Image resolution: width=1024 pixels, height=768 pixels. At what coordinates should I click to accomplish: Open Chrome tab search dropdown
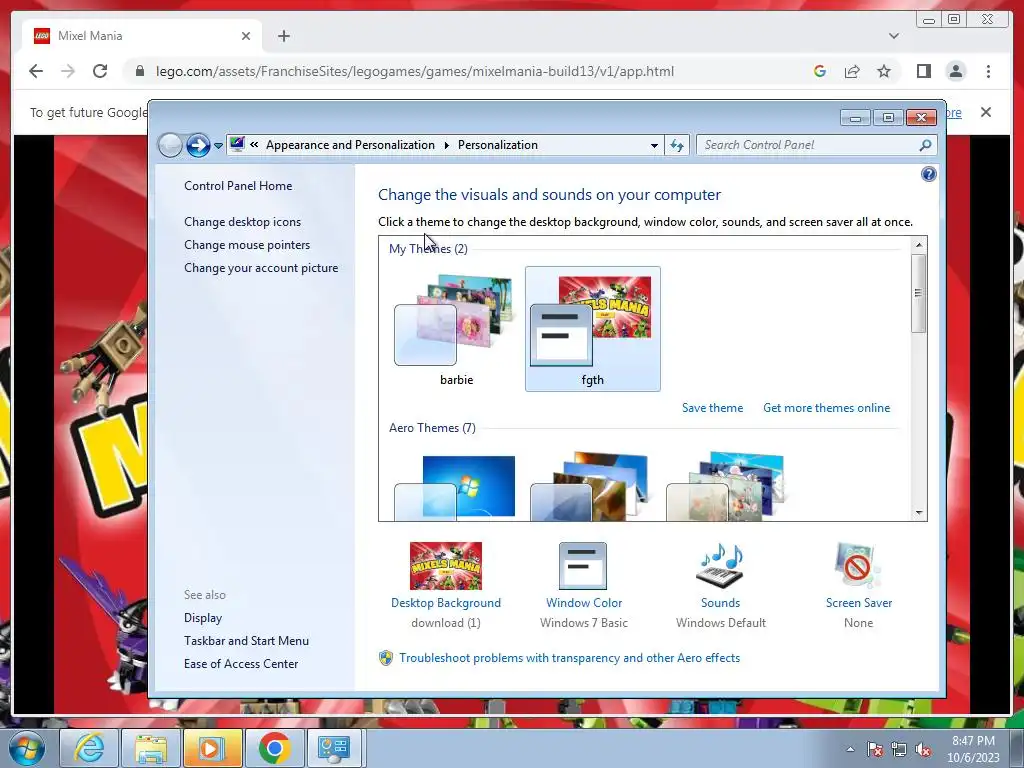(x=893, y=36)
